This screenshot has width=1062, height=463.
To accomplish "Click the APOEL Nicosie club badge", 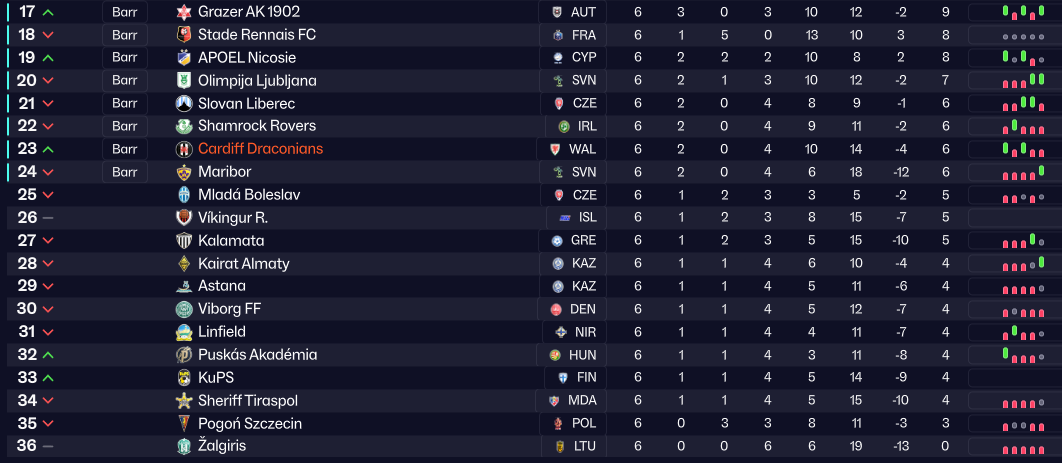I will (184, 58).
